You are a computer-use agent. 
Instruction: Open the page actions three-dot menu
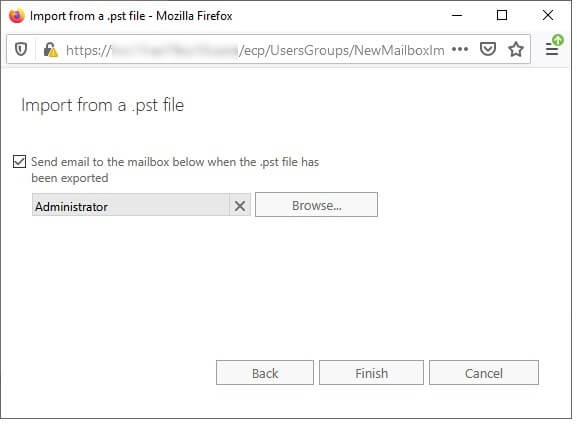[460, 49]
